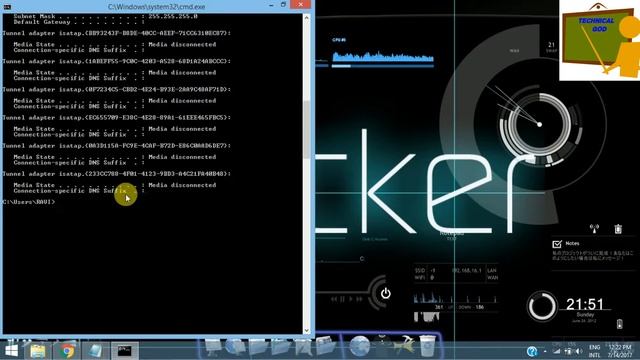Click the LAN label in network widget
Viewport: 640px width, 360px height.
(x=492, y=270)
